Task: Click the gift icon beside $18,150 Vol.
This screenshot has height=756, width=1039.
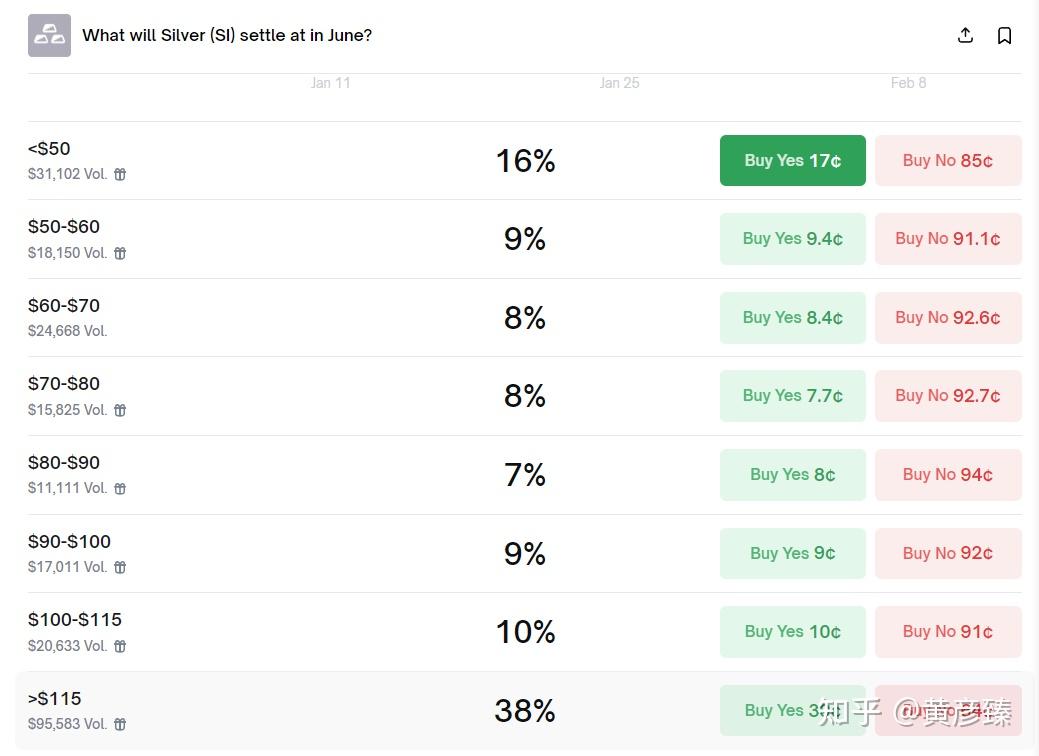Action: (x=120, y=254)
